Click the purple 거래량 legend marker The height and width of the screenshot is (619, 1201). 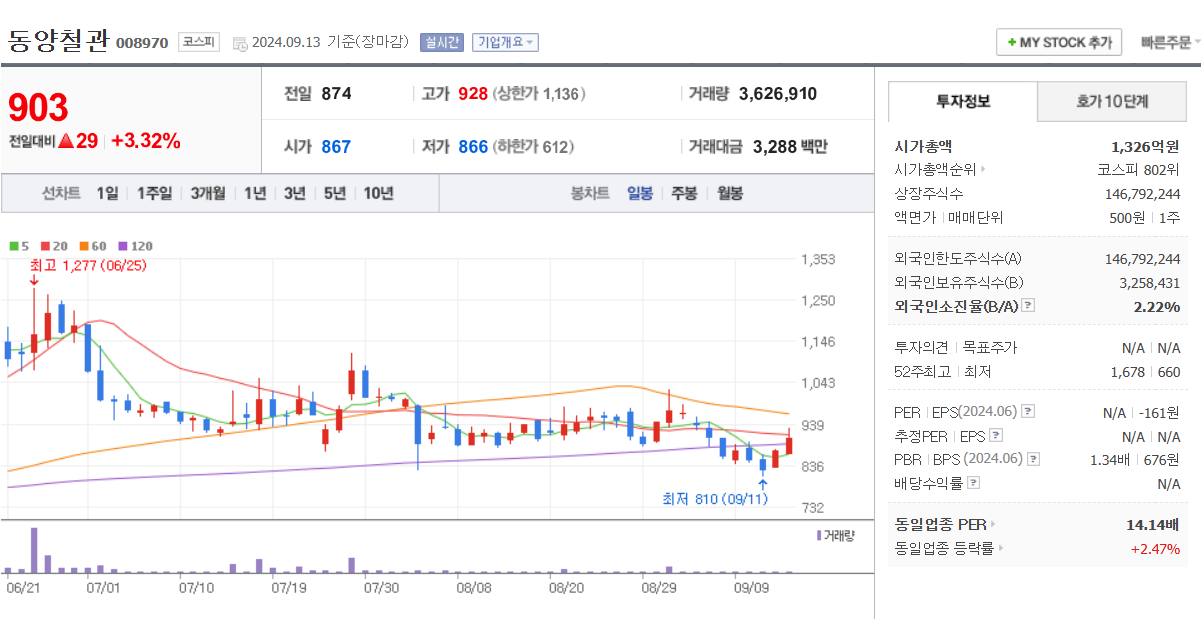click(819, 535)
